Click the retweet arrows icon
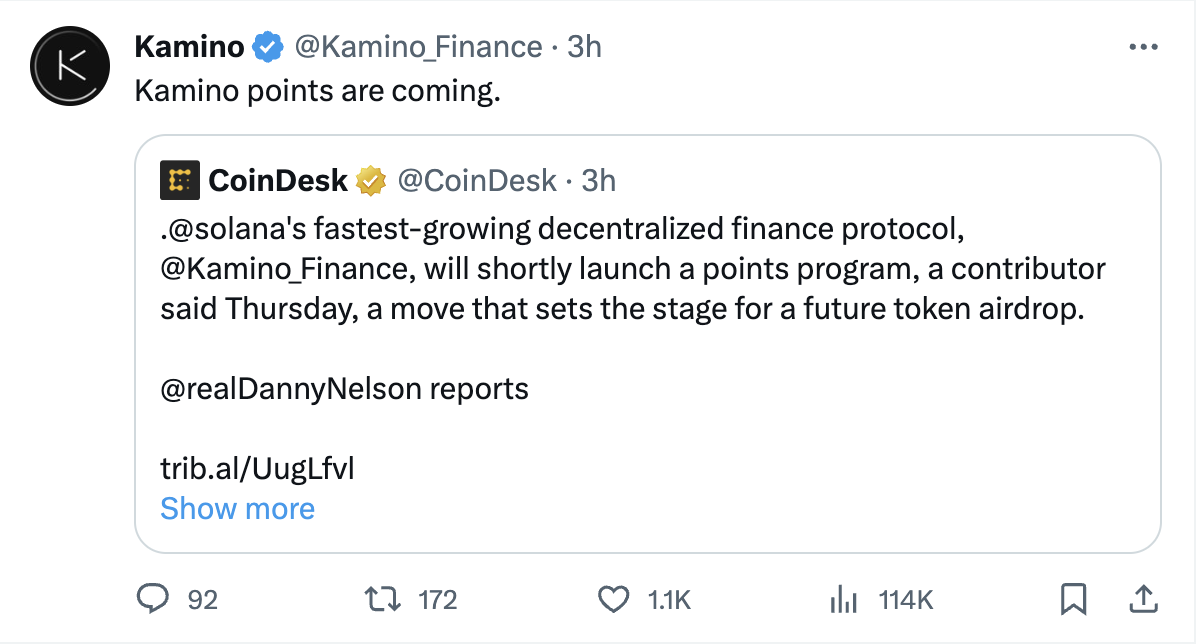The width and height of the screenshot is (1198, 644). click(384, 599)
